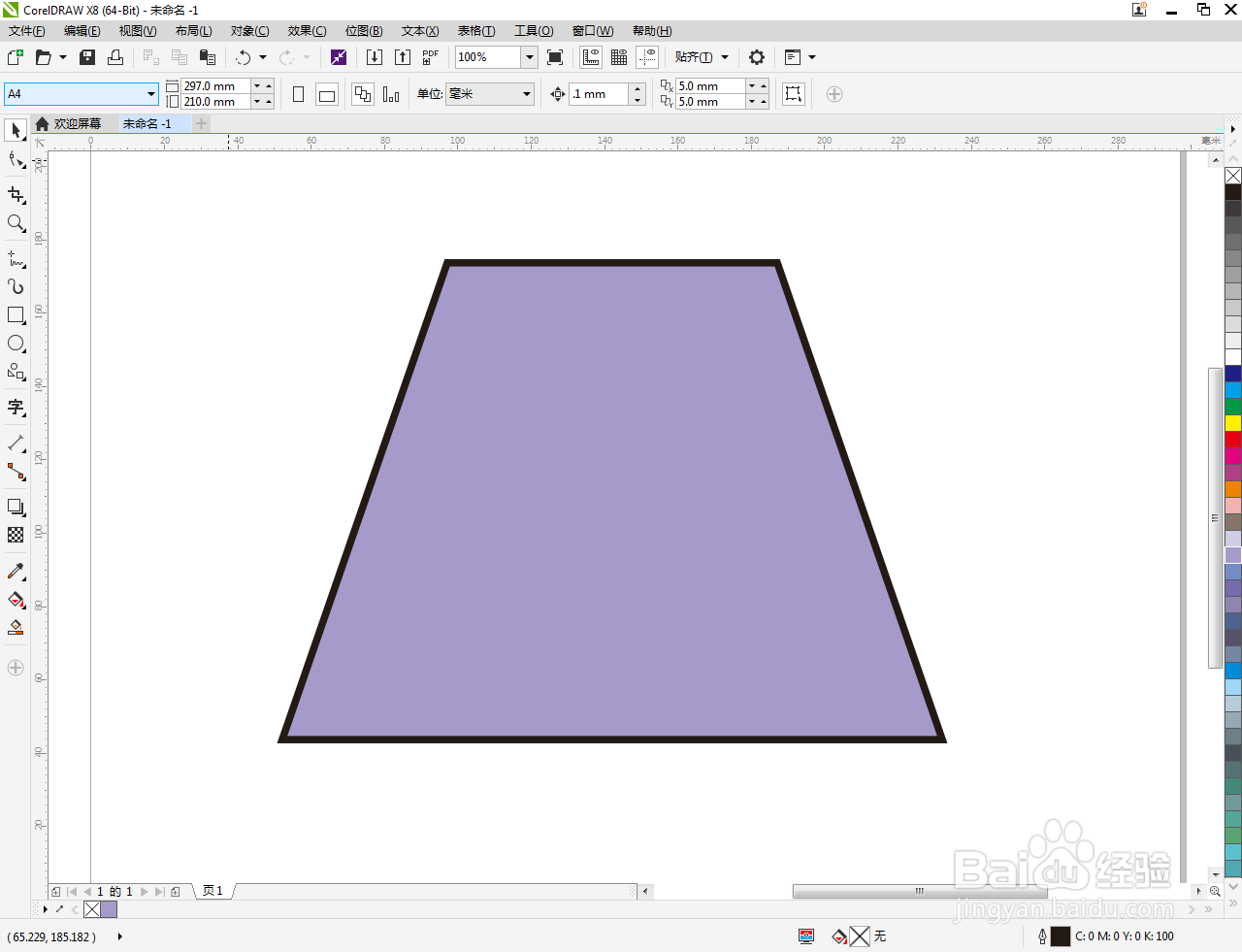Open the 文件(F) menu
This screenshot has height=952, width=1242.
(x=26, y=31)
